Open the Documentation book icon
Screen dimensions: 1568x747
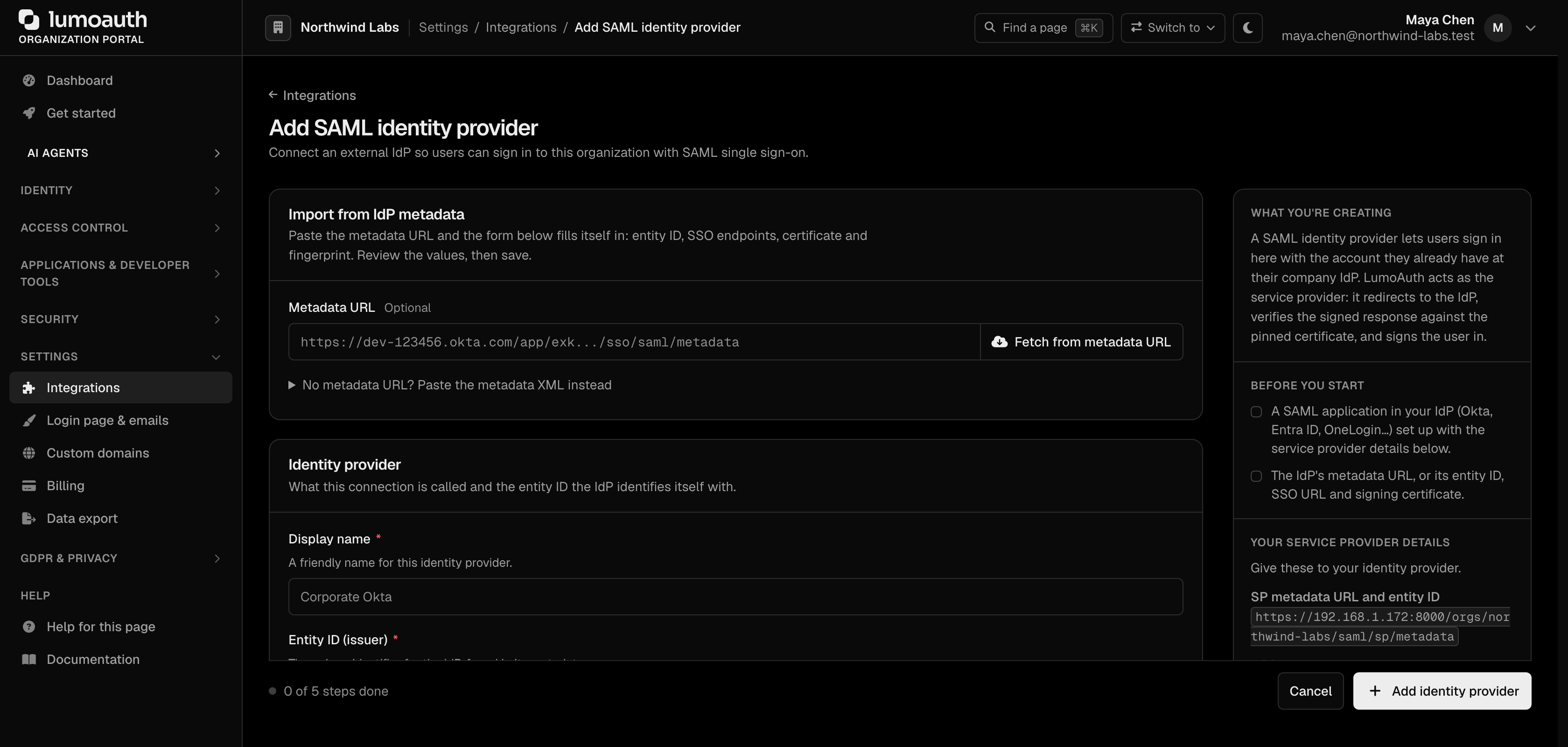28,659
